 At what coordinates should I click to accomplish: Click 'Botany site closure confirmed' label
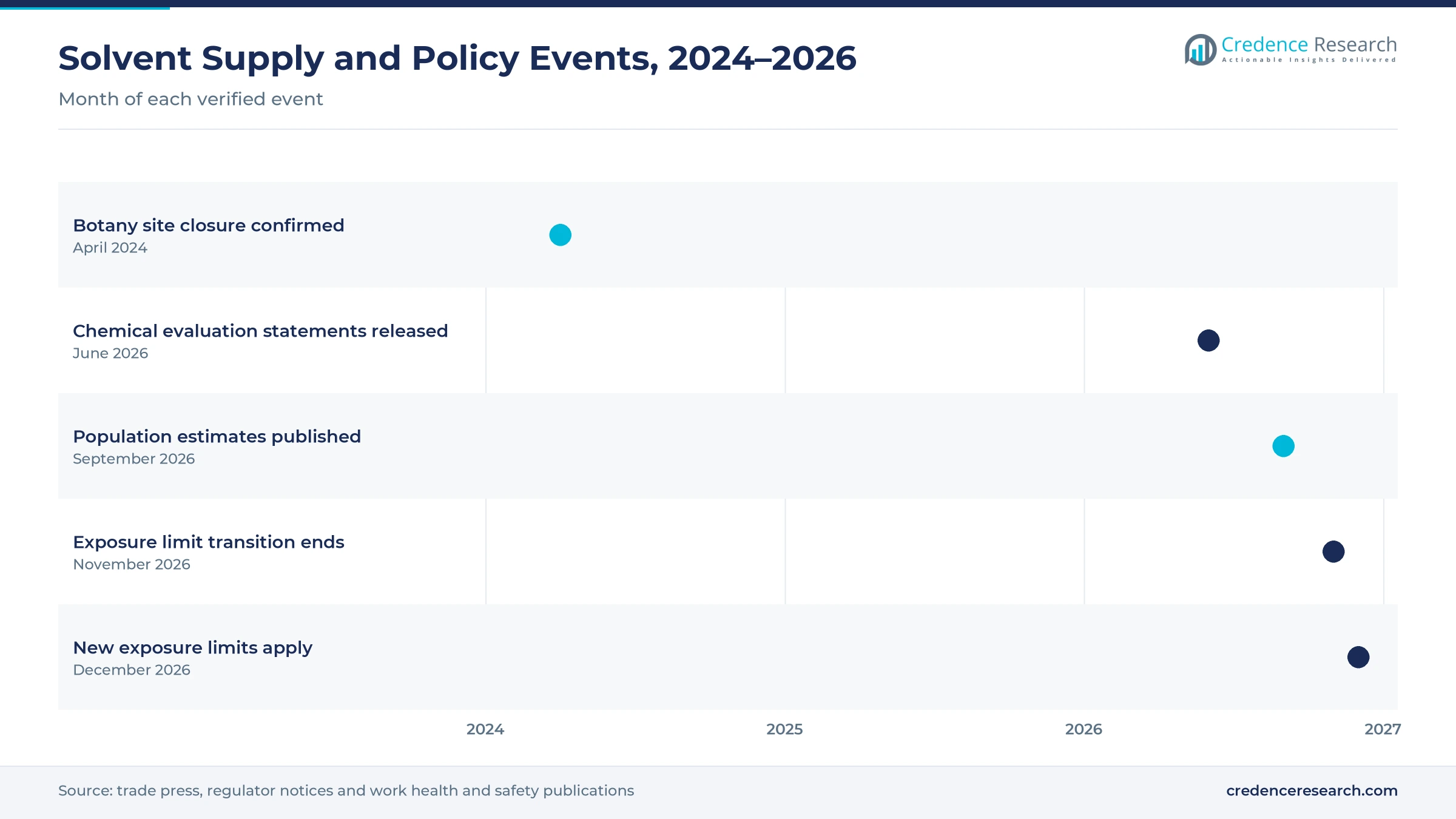[x=209, y=226]
